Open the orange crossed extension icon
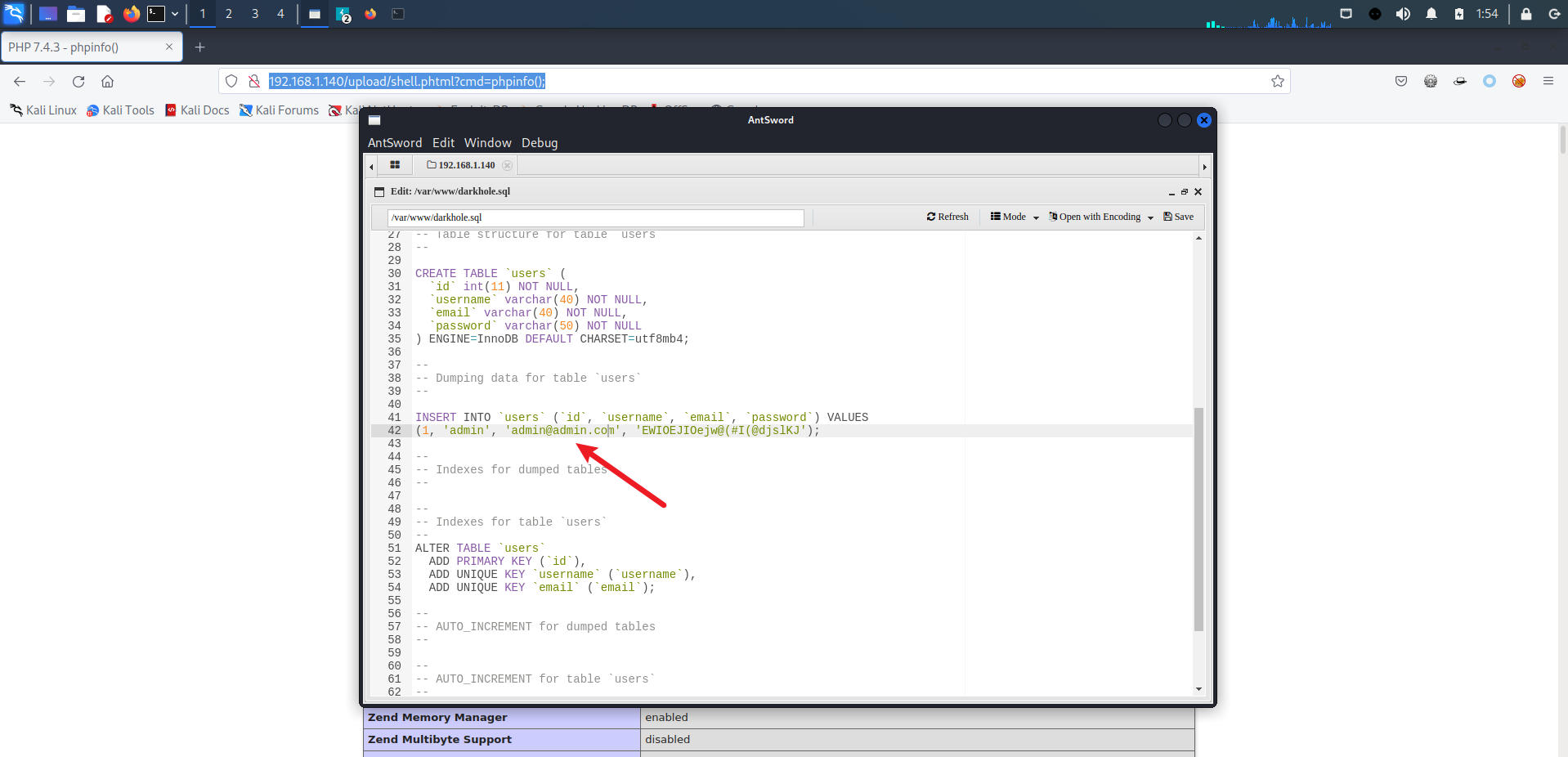 click(1519, 81)
